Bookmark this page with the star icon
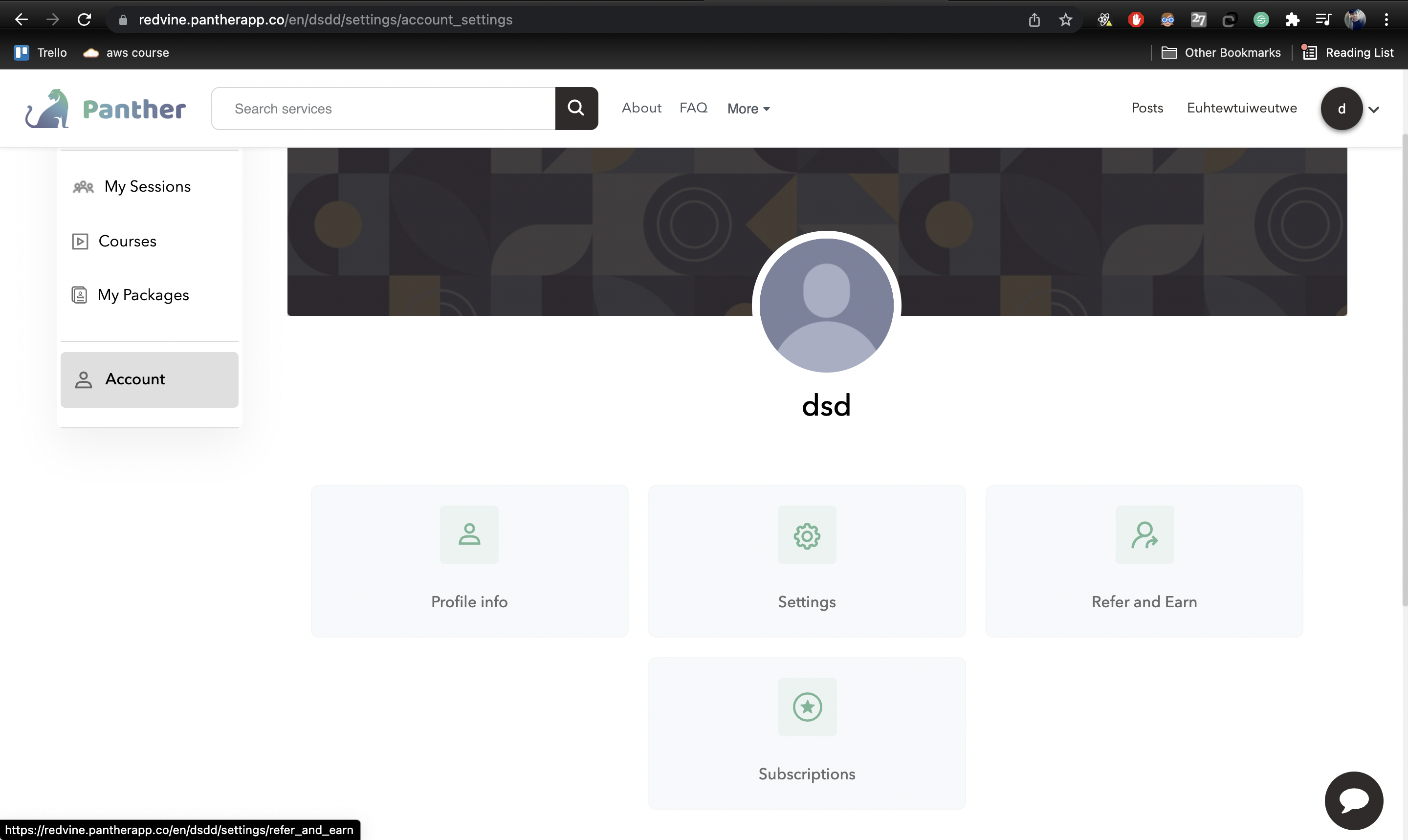 pos(1066,20)
